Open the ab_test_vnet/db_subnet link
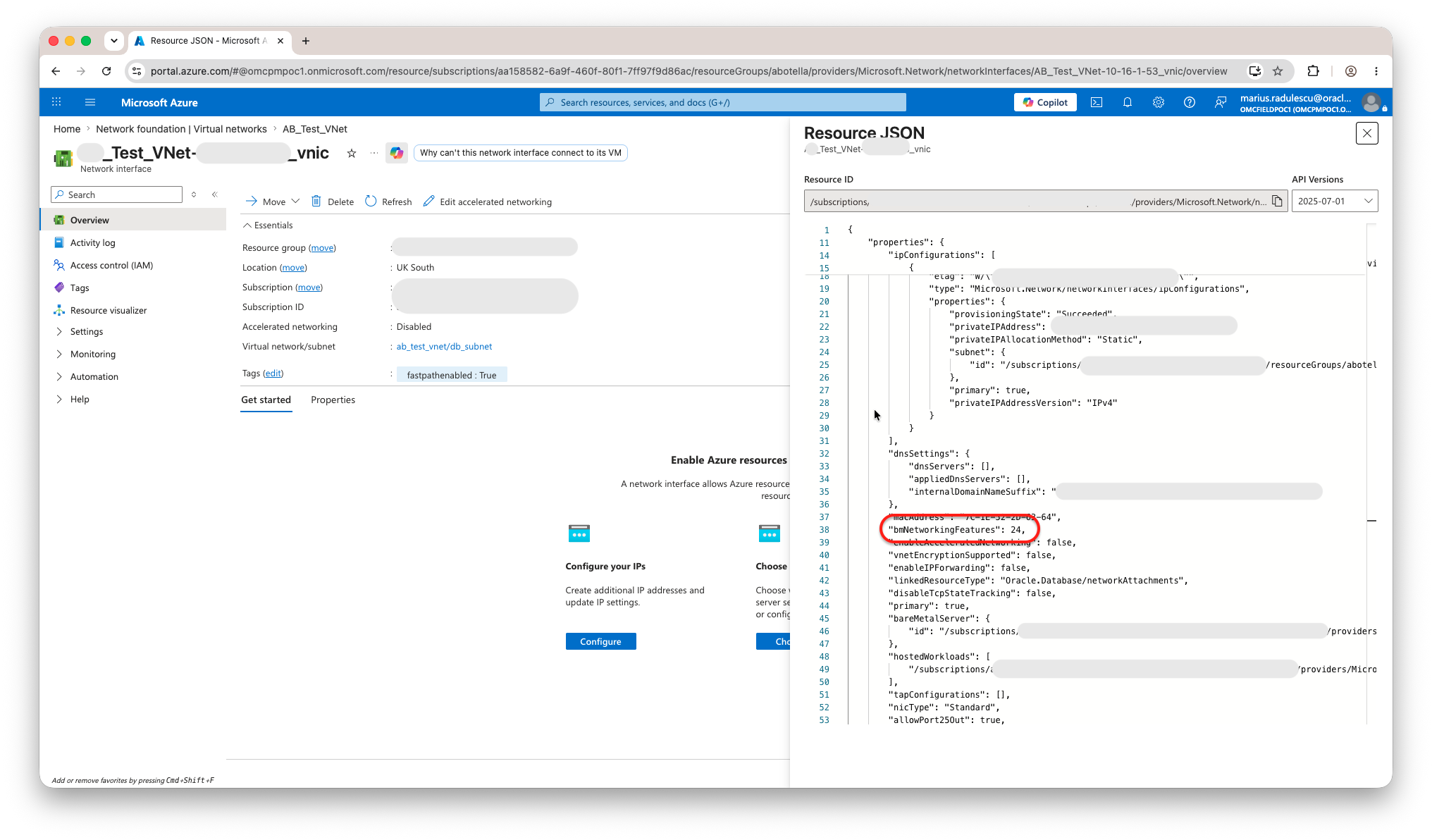The width and height of the screenshot is (1432, 840). click(444, 347)
